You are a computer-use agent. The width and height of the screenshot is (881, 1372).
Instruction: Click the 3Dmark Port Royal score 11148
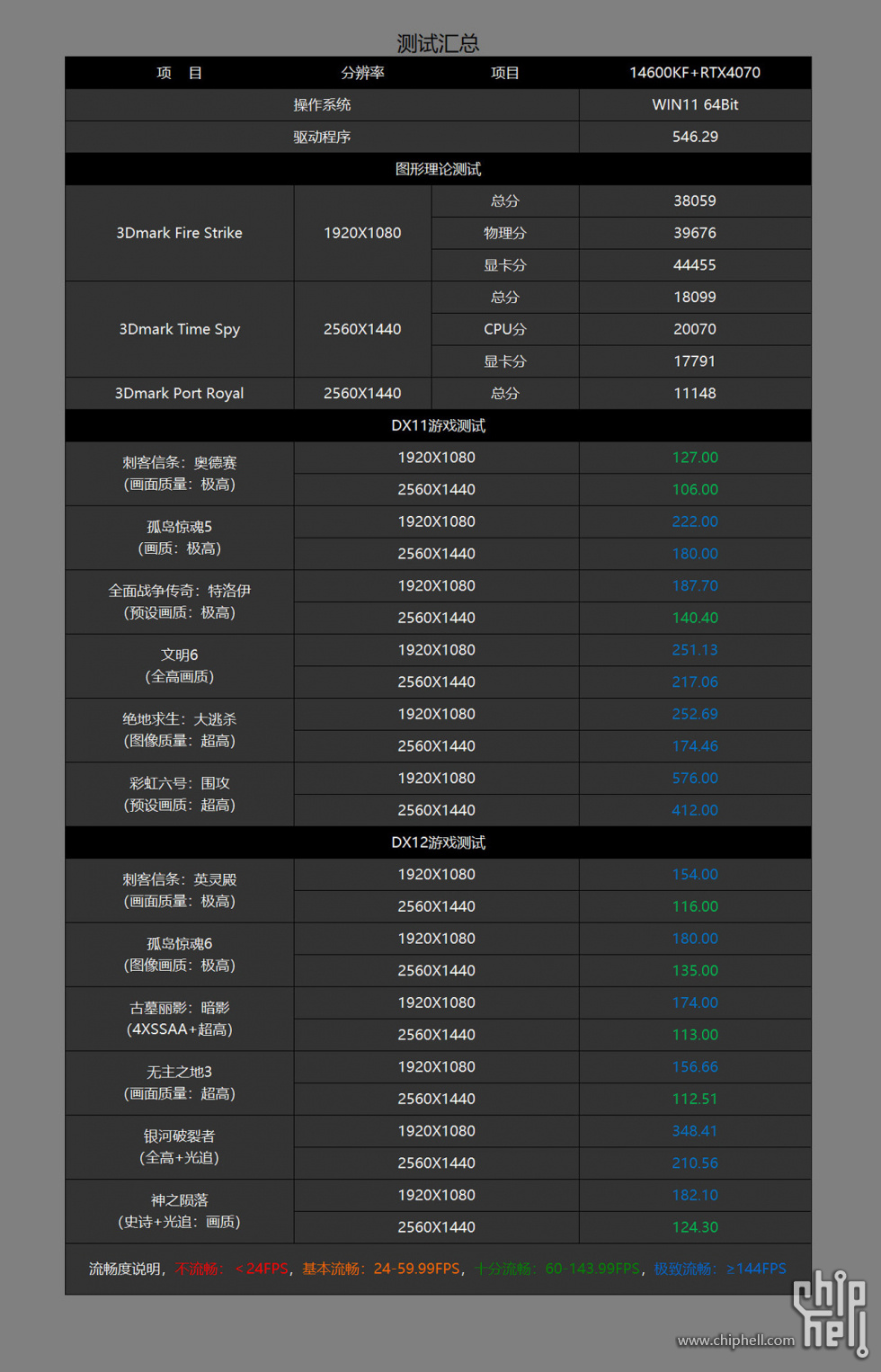(694, 393)
